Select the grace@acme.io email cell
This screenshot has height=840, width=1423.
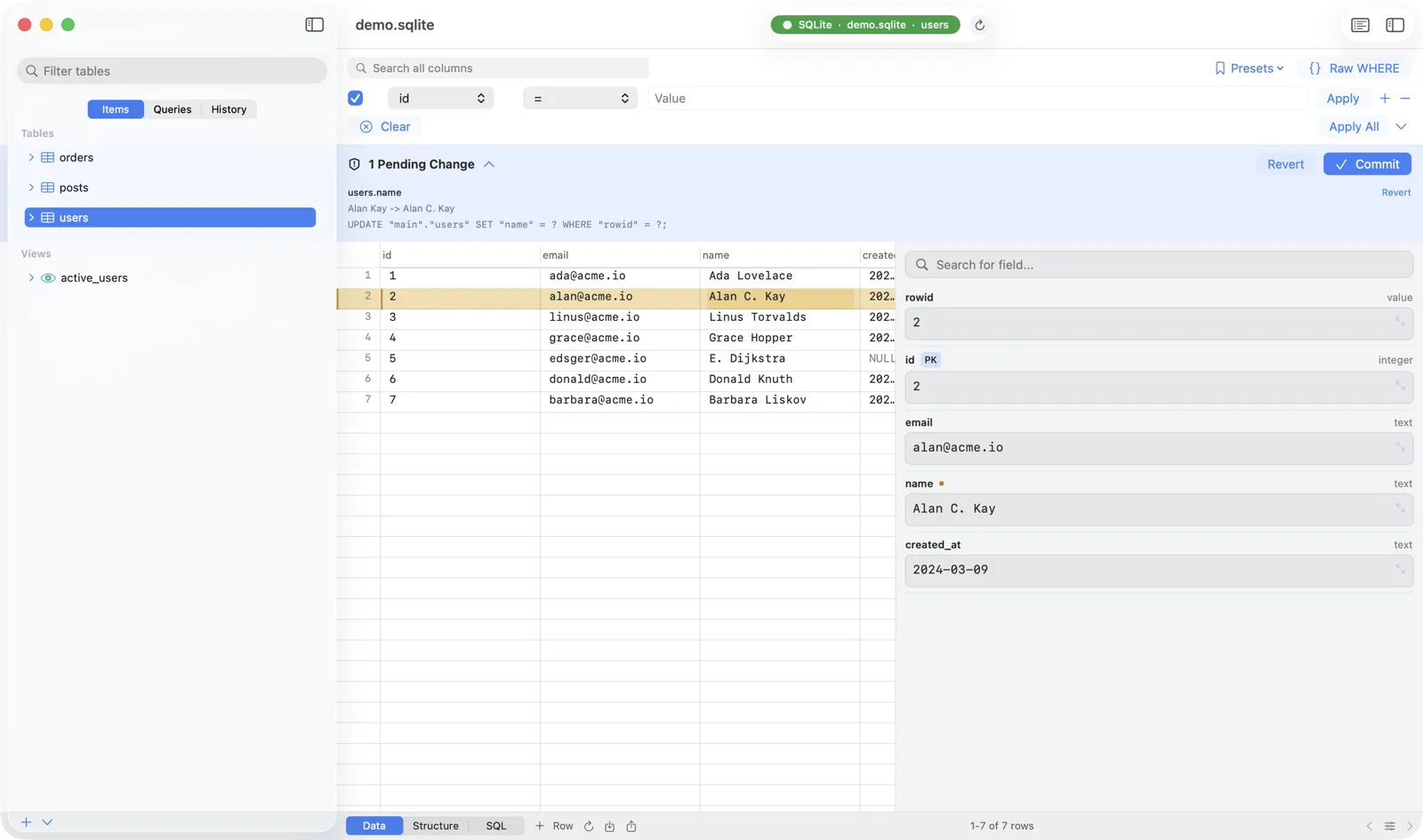(x=620, y=338)
